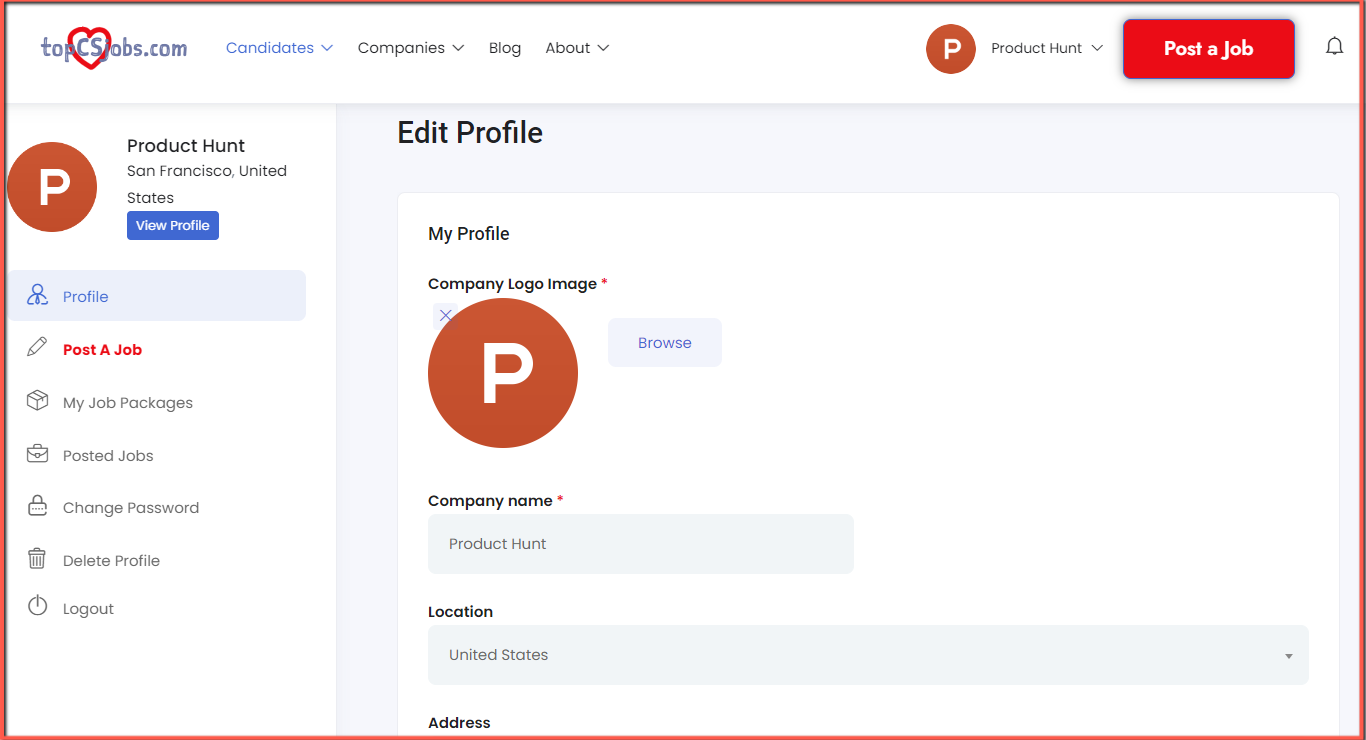This screenshot has width=1366, height=740.
Task: Select Post A Job in the sidebar
Action: tap(102, 350)
